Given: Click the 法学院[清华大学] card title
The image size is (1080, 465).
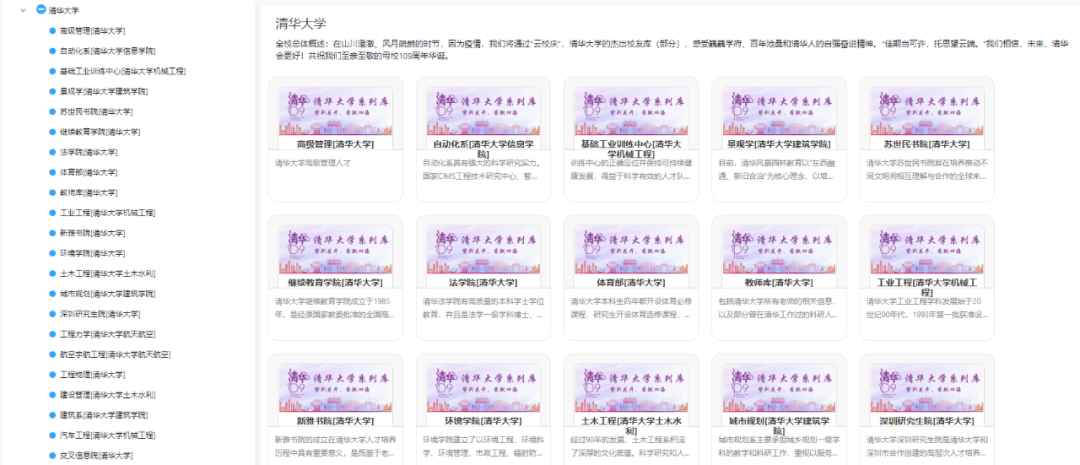Looking at the screenshot, I should 483,283.
